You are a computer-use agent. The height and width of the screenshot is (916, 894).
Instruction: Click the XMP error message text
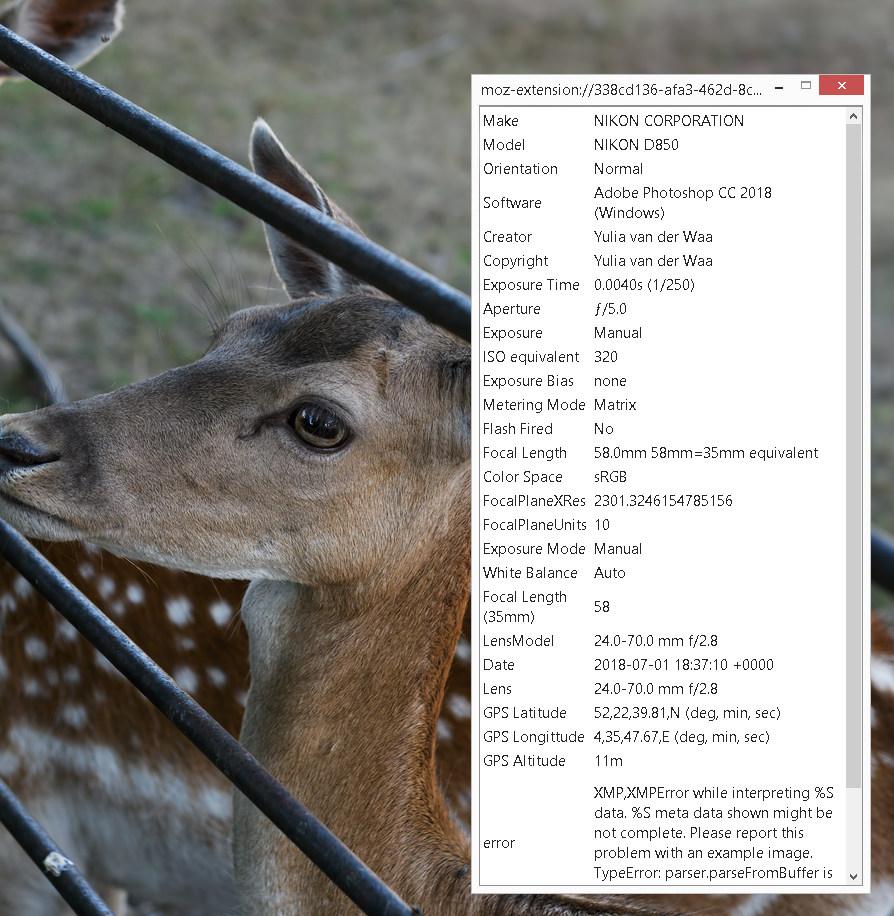click(x=713, y=832)
